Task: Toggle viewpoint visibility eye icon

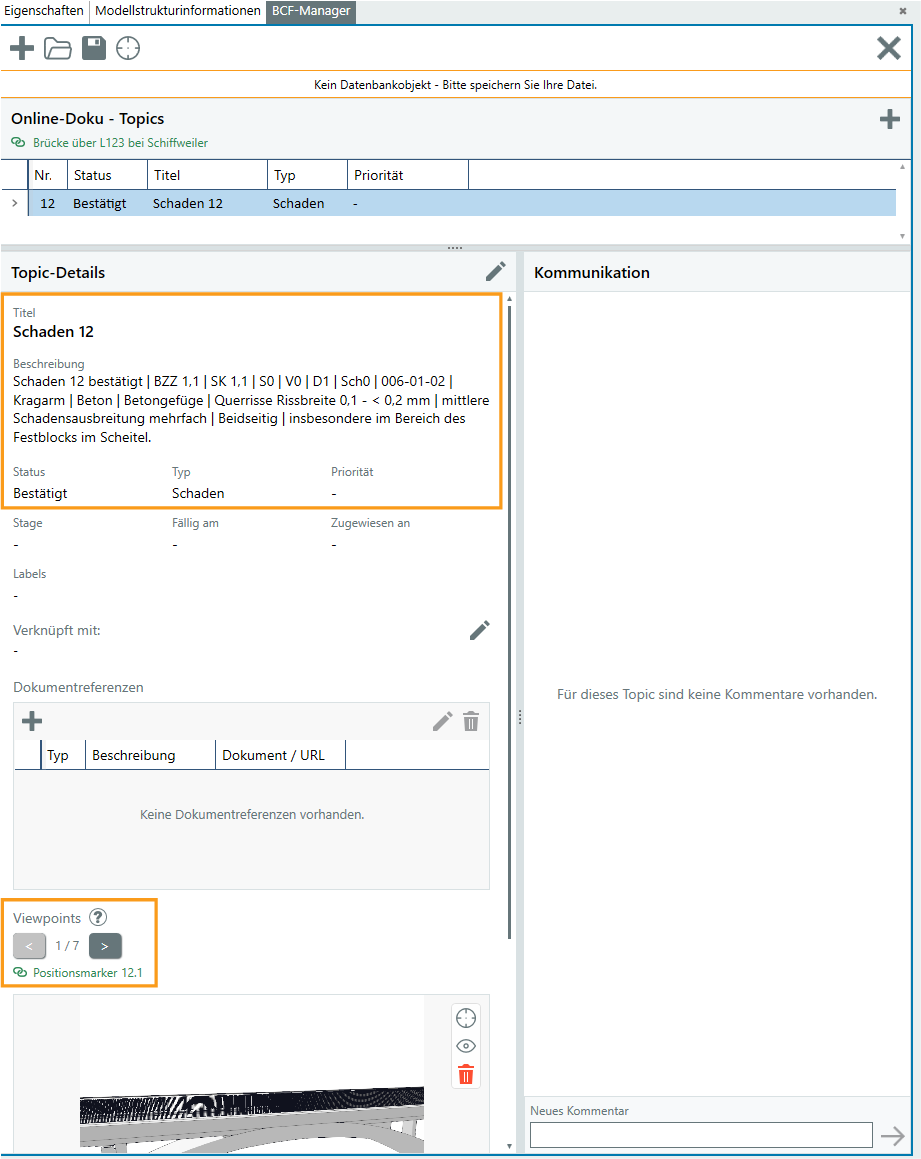Action: (466, 1046)
